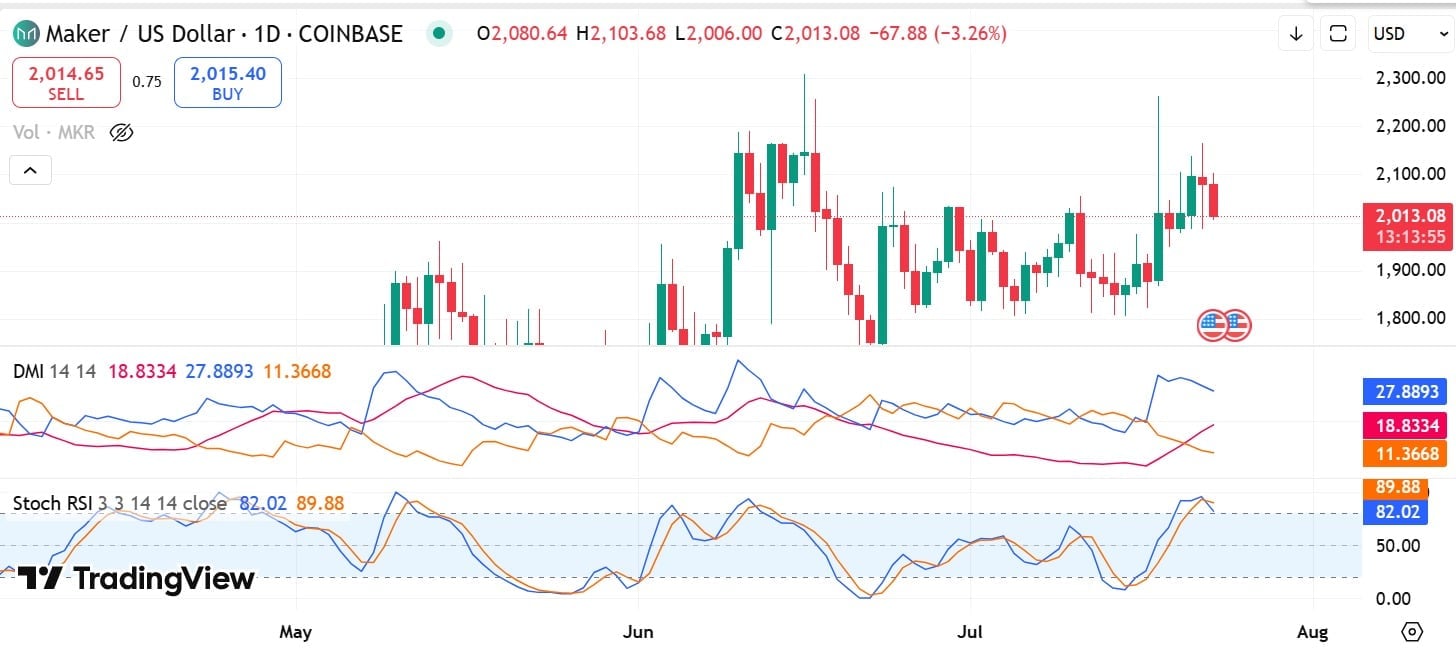Click the orange 89.88 Stoch RSI label

pyautogui.click(x=1398, y=488)
